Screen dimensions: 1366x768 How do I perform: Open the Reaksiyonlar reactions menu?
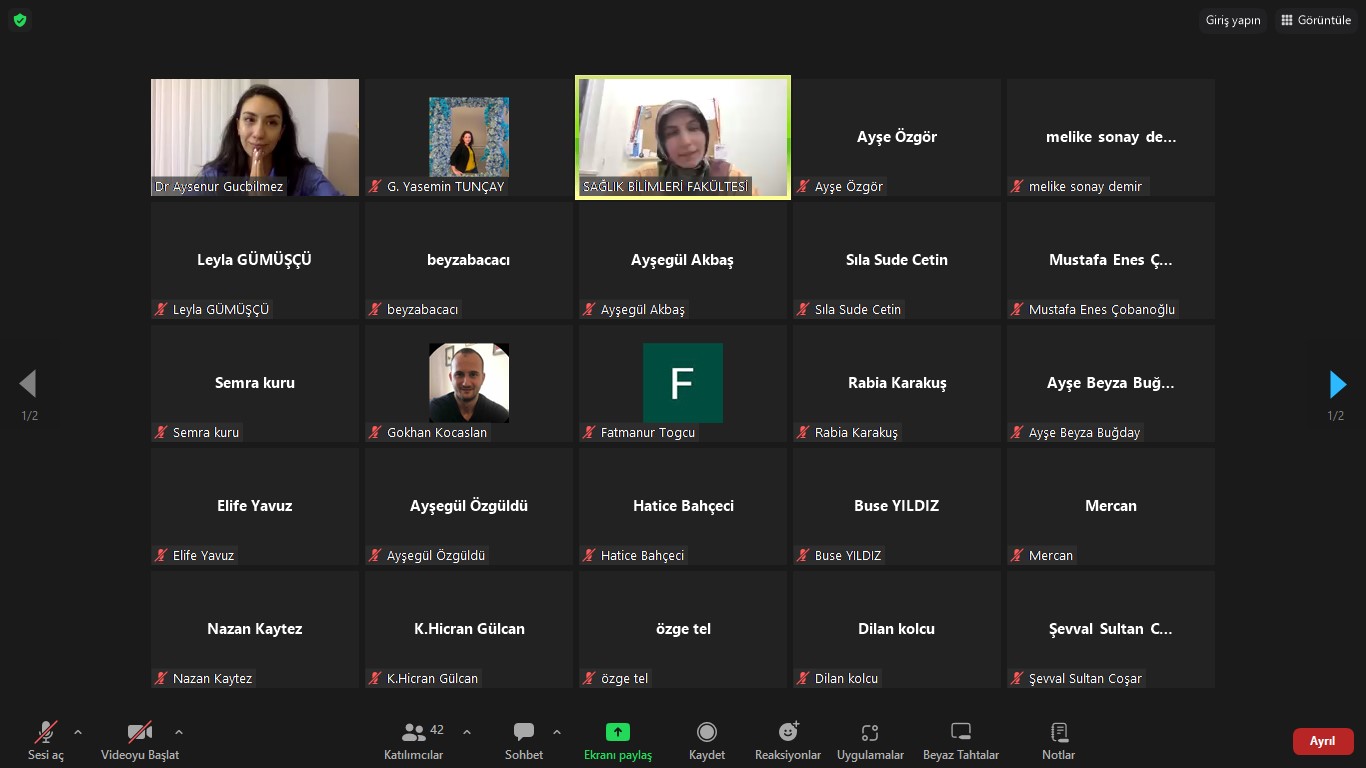click(x=788, y=740)
